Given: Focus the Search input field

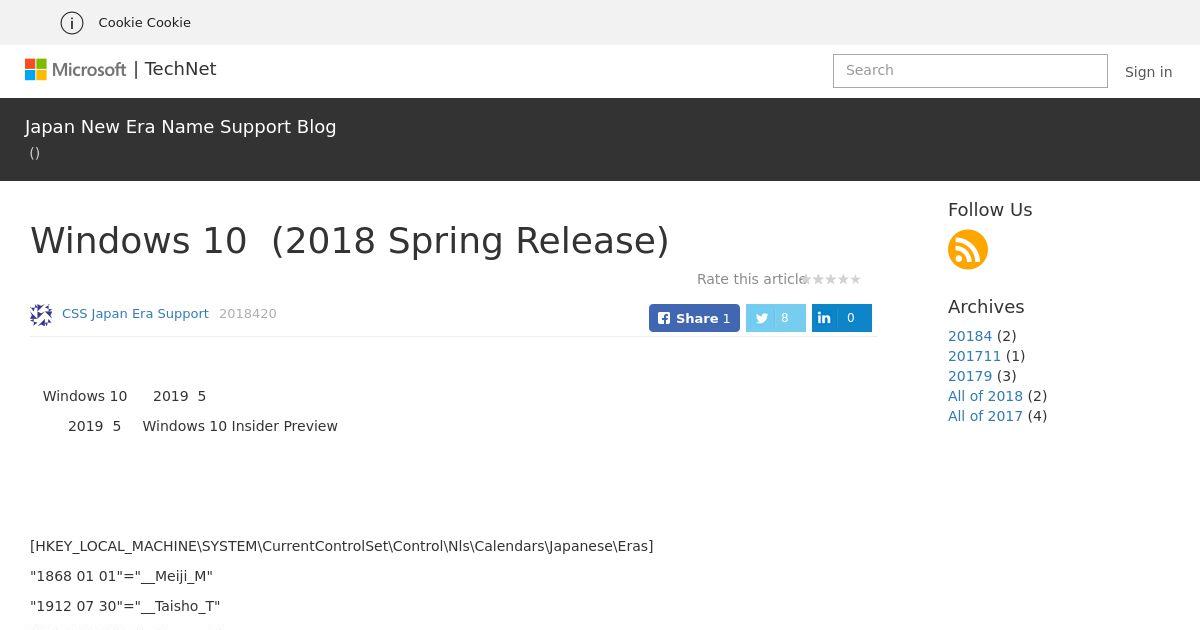Looking at the screenshot, I should 970,71.
